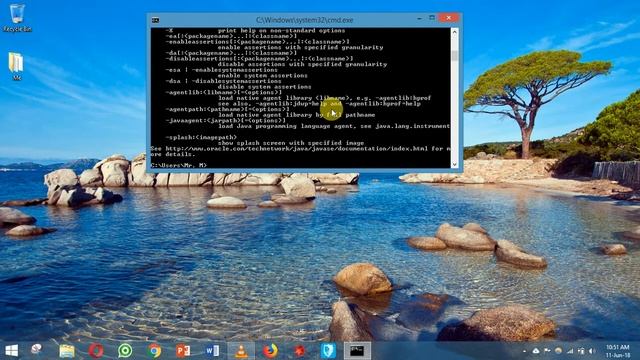640x360 pixels.
Task: Open the cmd.exe window system menu icon
Action: (156, 20)
